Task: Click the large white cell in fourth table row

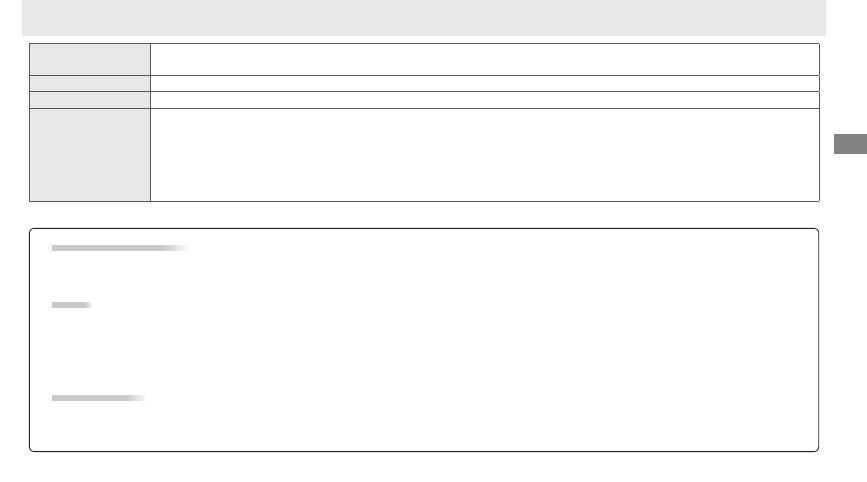Action: coord(484,155)
